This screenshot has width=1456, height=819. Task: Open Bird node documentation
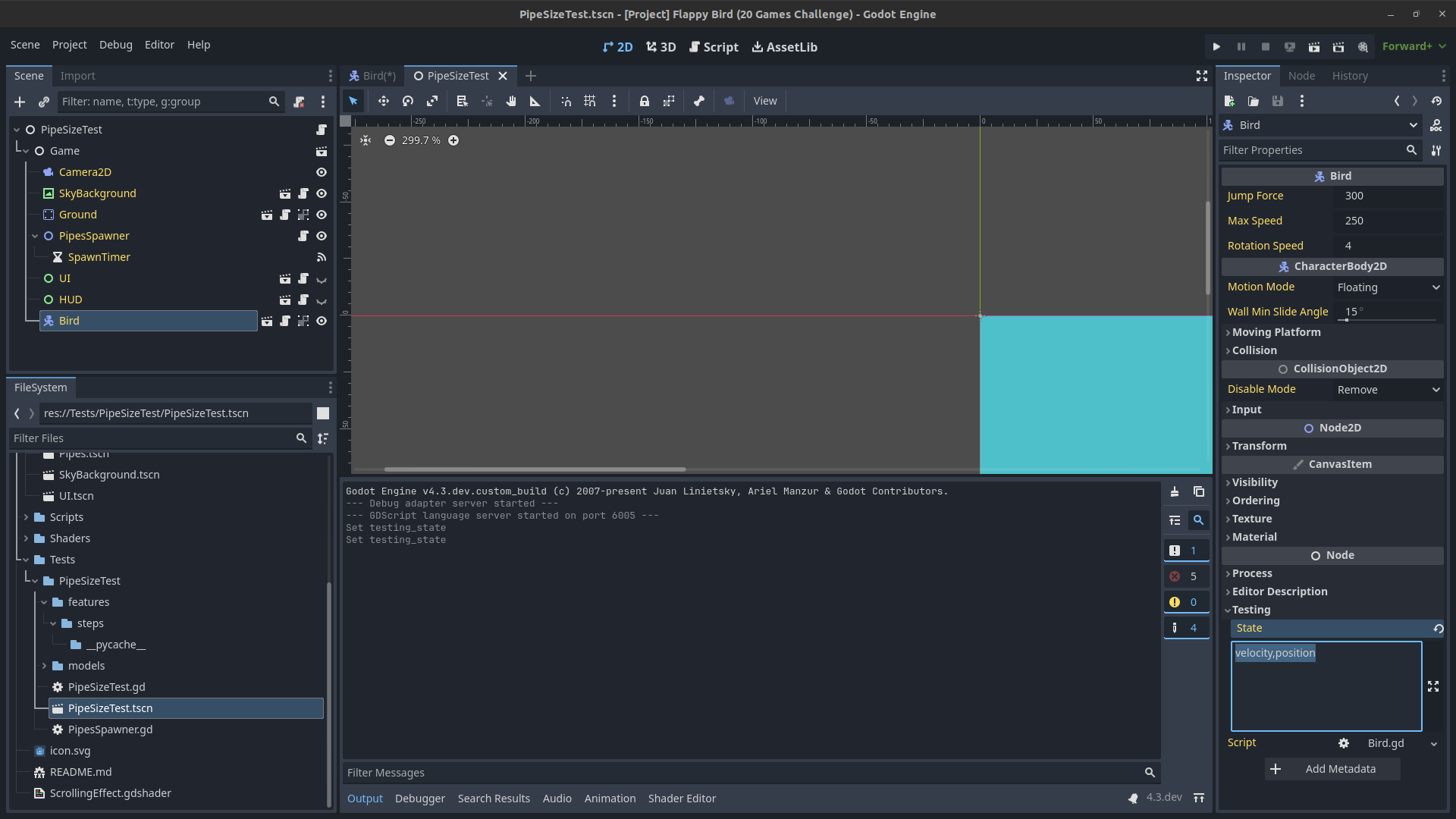(1436, 125)
